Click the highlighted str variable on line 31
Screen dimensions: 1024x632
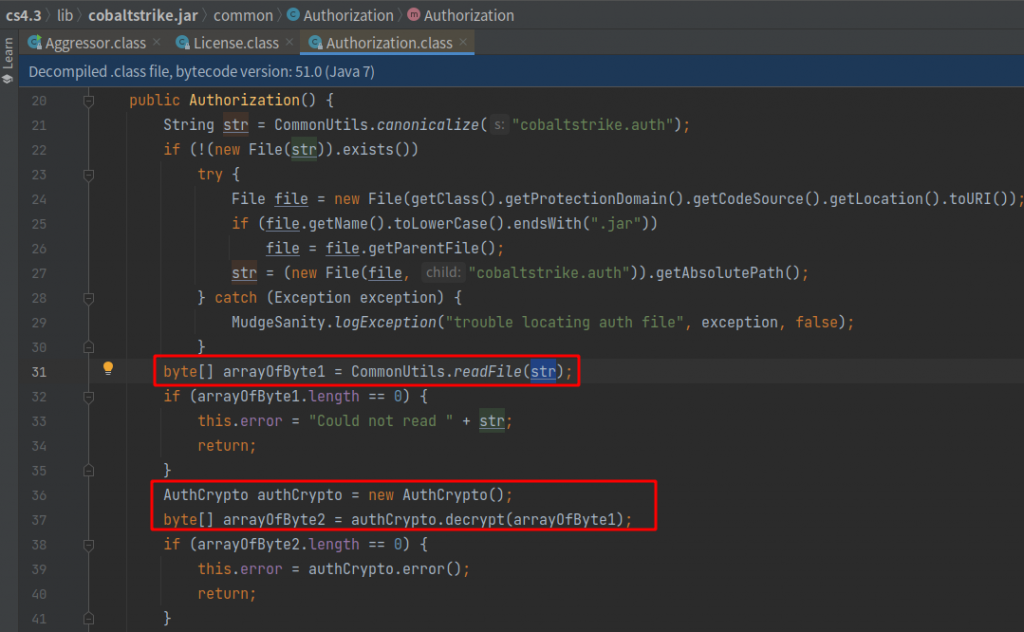pyautogui.click(x=543, y=371)
